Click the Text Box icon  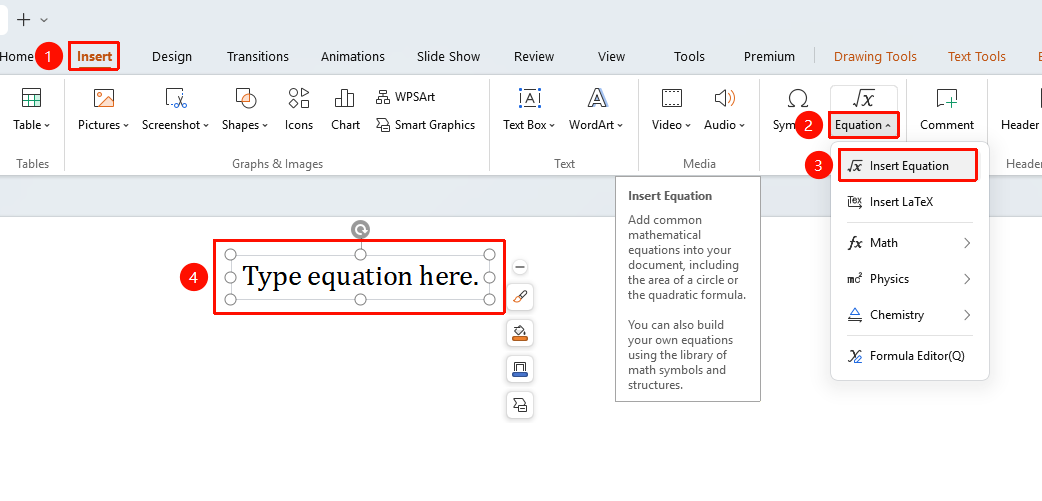[529, 98]
